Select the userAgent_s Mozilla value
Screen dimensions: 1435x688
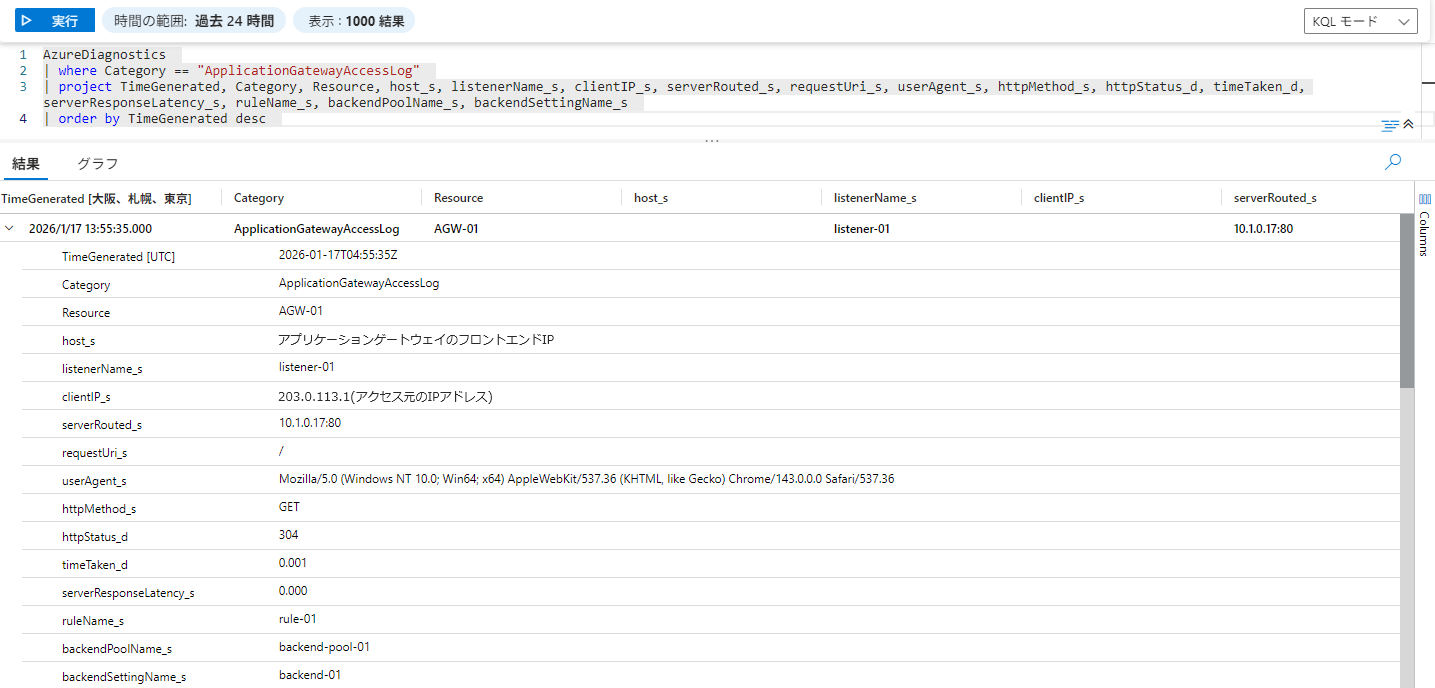tap(586, 479)
